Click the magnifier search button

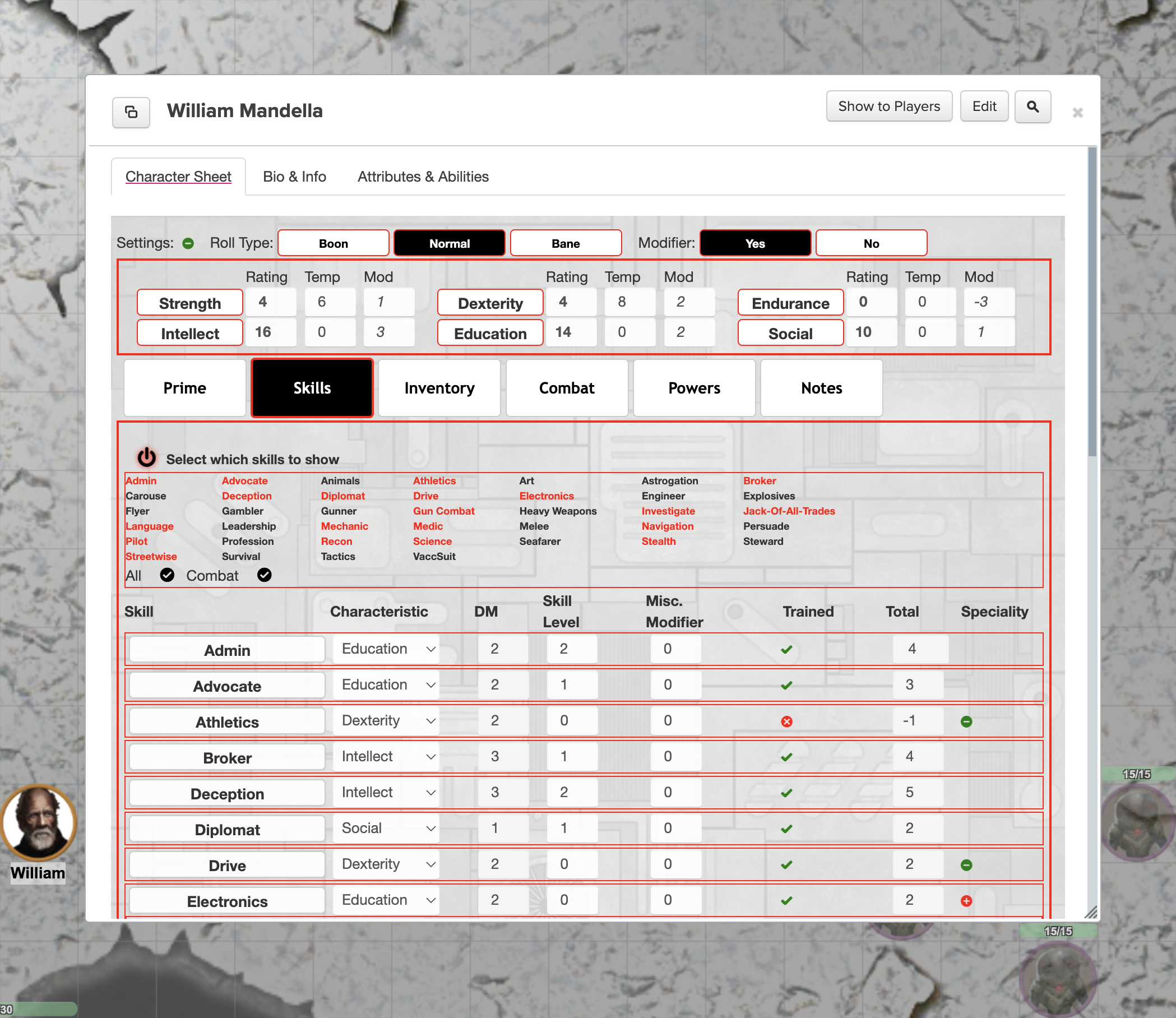tap(1033, 107)
